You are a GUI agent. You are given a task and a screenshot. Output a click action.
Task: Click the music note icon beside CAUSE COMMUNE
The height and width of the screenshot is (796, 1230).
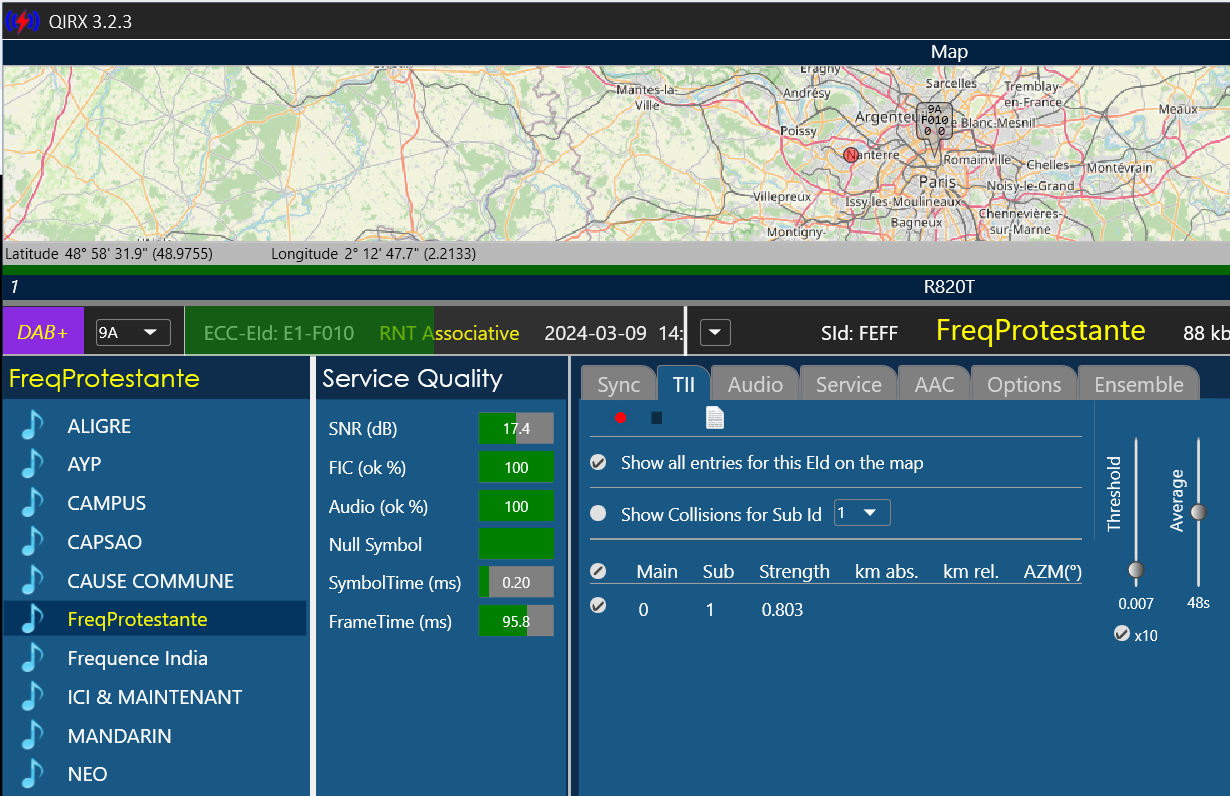tap(33, 581)
